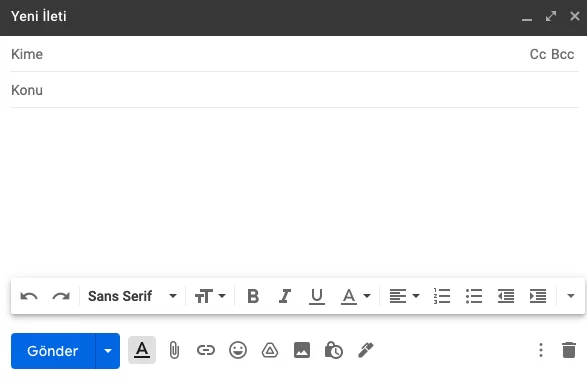Viewport: 587px width, 381px height.
Task: Open the three-dot more options menu
Action: (x=541, y=350)
